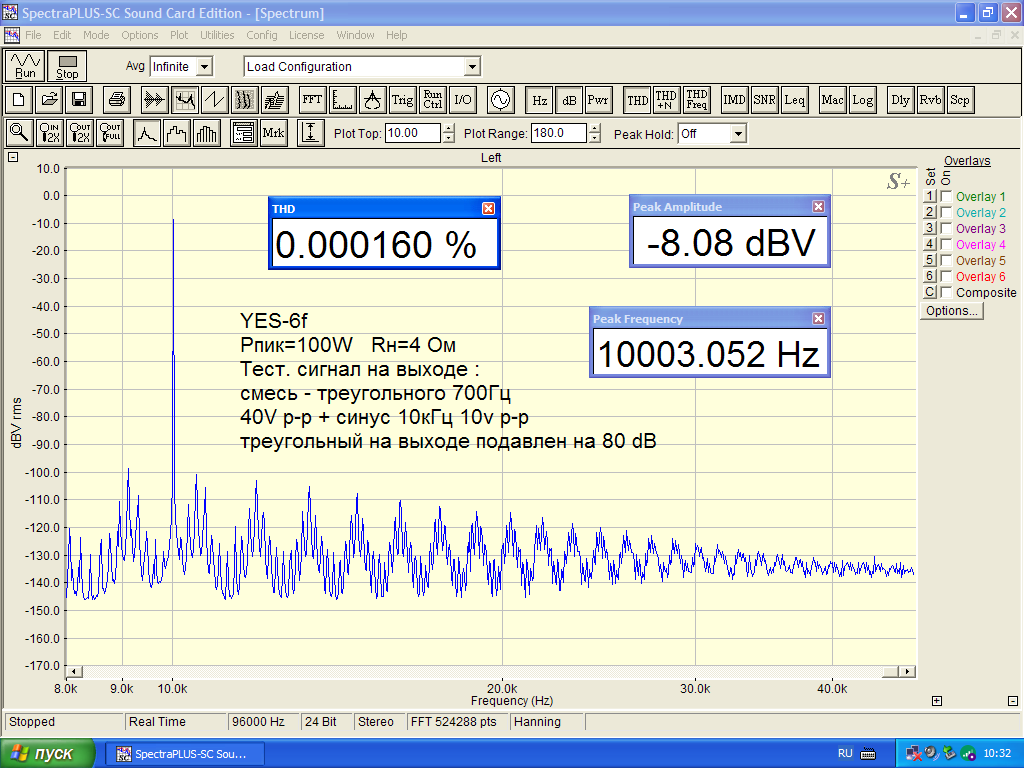The width and height of the screenshot is (1024, 768).
Task: Collapse the plot with top-left minus box
Action: pos(13,157)
